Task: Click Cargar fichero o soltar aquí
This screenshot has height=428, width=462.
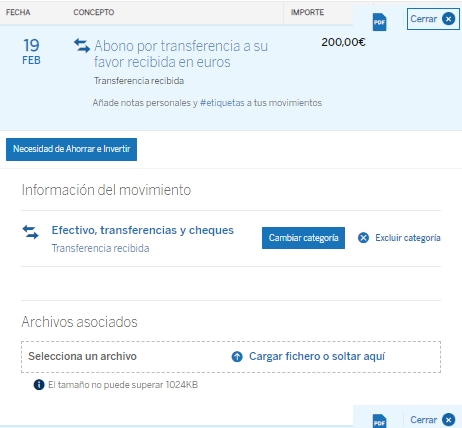Action: click(317, 356)
